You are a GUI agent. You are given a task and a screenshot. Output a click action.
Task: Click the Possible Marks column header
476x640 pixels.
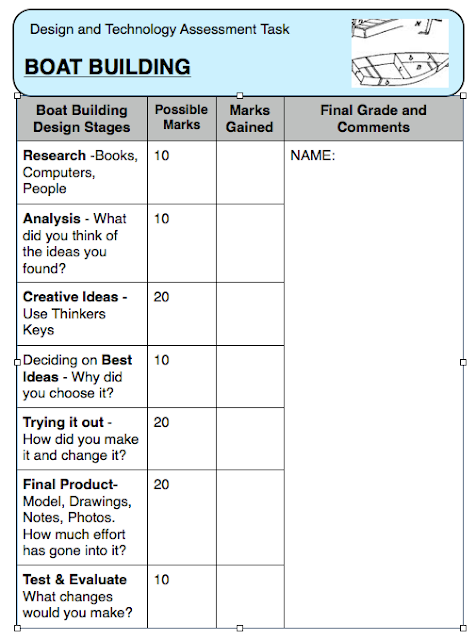click(x=182, y=118)
